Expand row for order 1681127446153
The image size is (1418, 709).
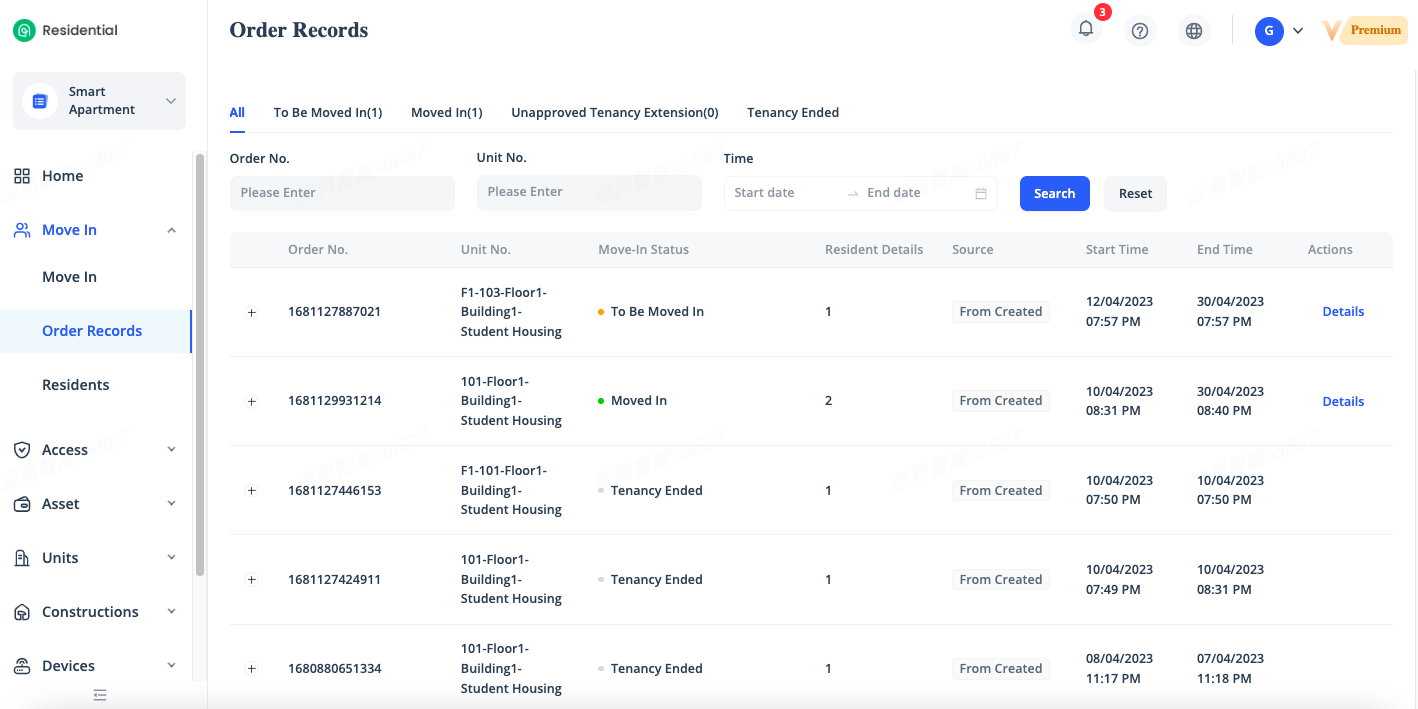coord(252,491)
